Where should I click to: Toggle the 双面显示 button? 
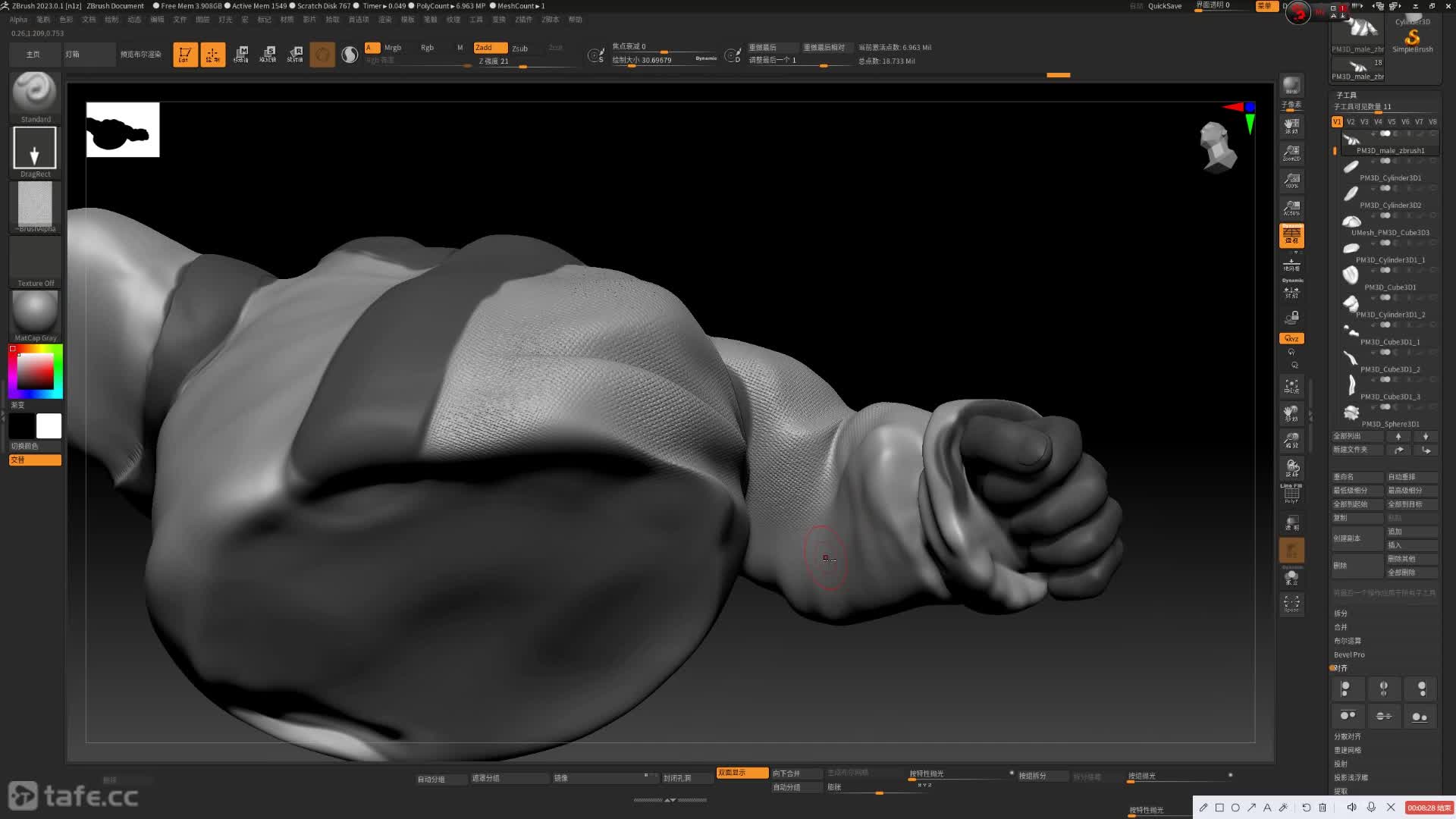click(x=742, y=773)
